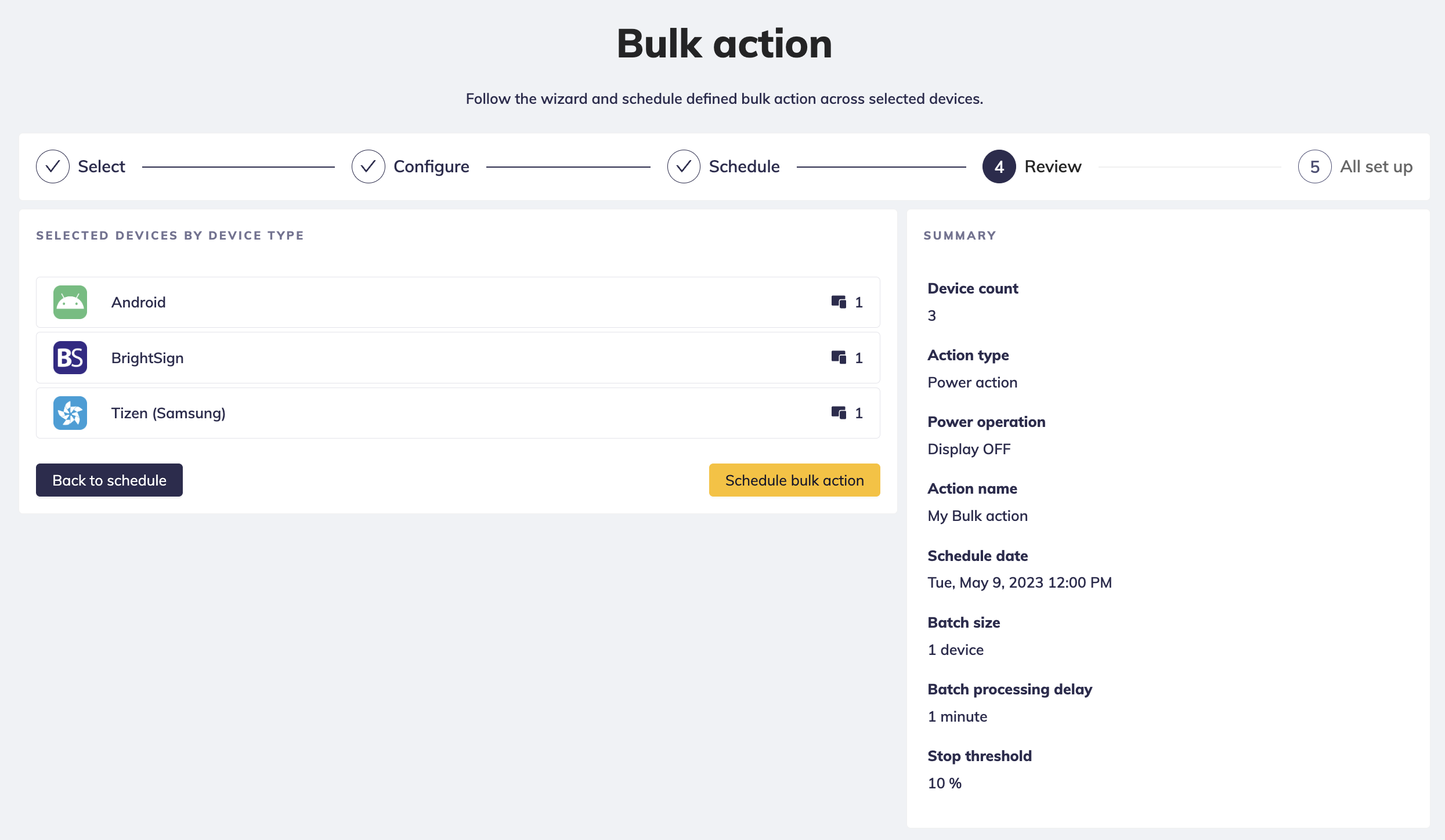The height and width of the screenshot is (840, 1445).
Task: Click the BrightSign BS logo icon
Action: (70, 358)
